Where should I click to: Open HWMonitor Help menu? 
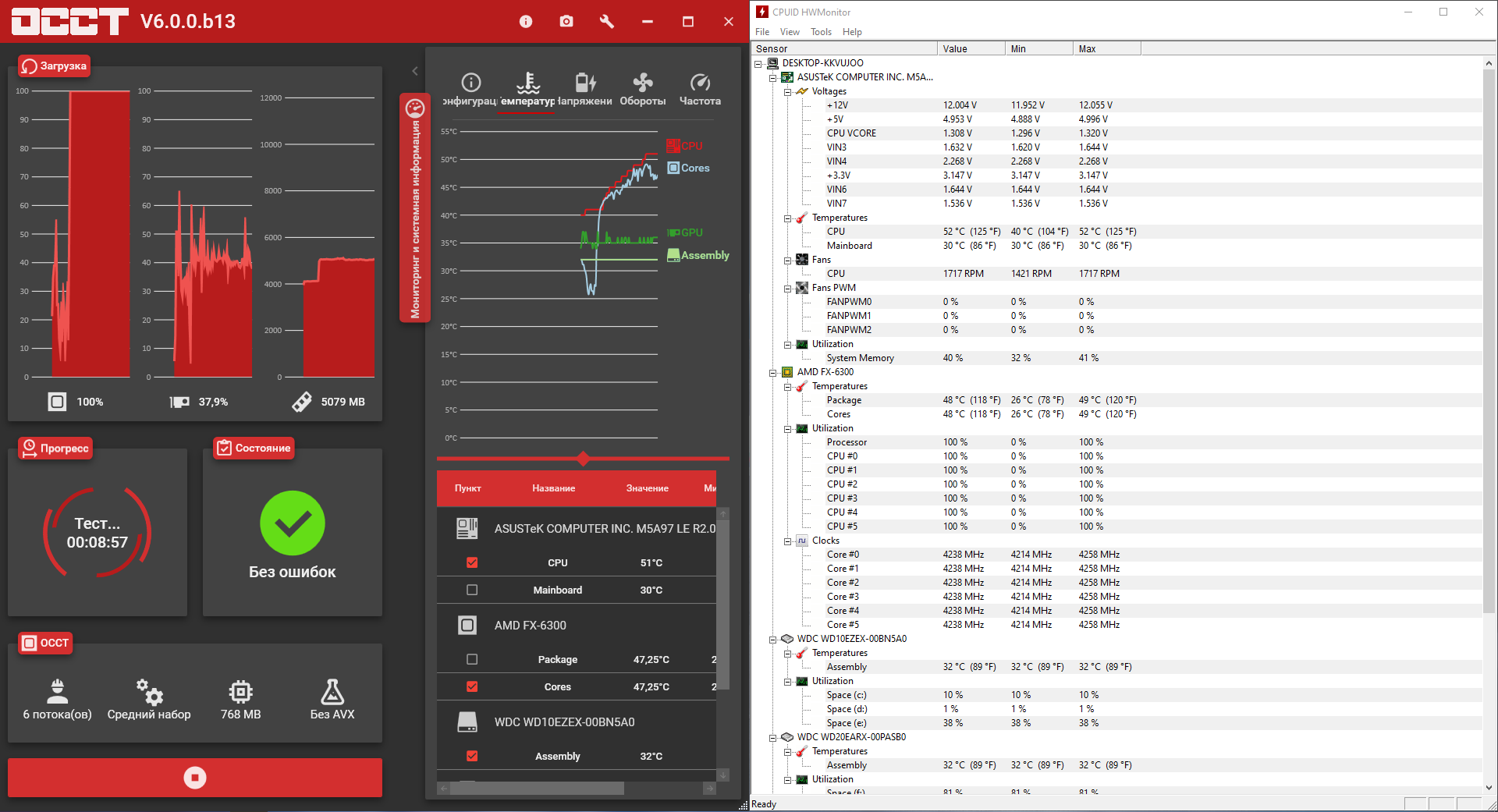point(852,32)
